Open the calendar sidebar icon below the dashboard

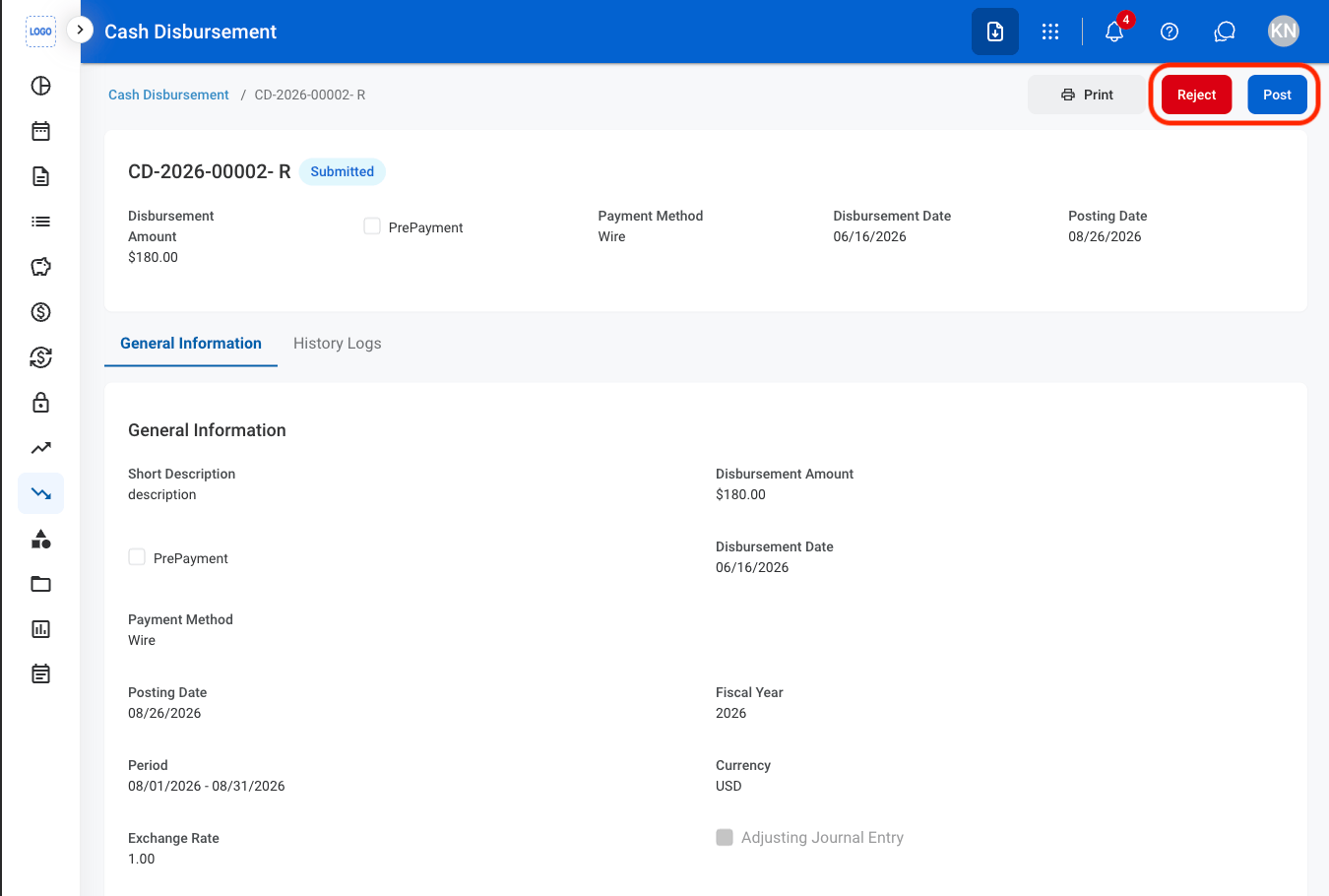pos(40,131)
